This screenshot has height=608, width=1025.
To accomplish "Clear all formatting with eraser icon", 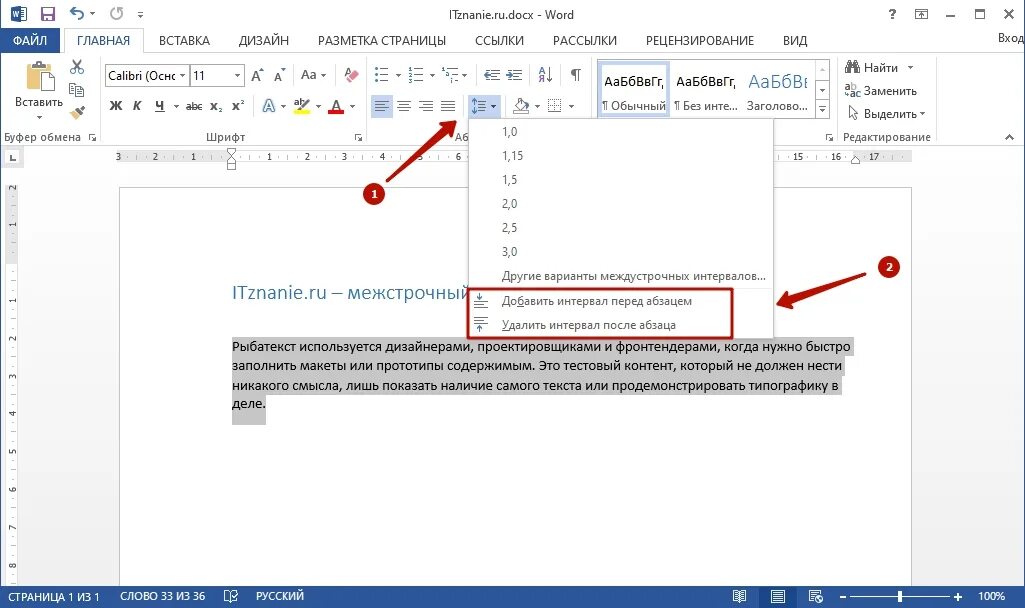I will tap(351, 75).
